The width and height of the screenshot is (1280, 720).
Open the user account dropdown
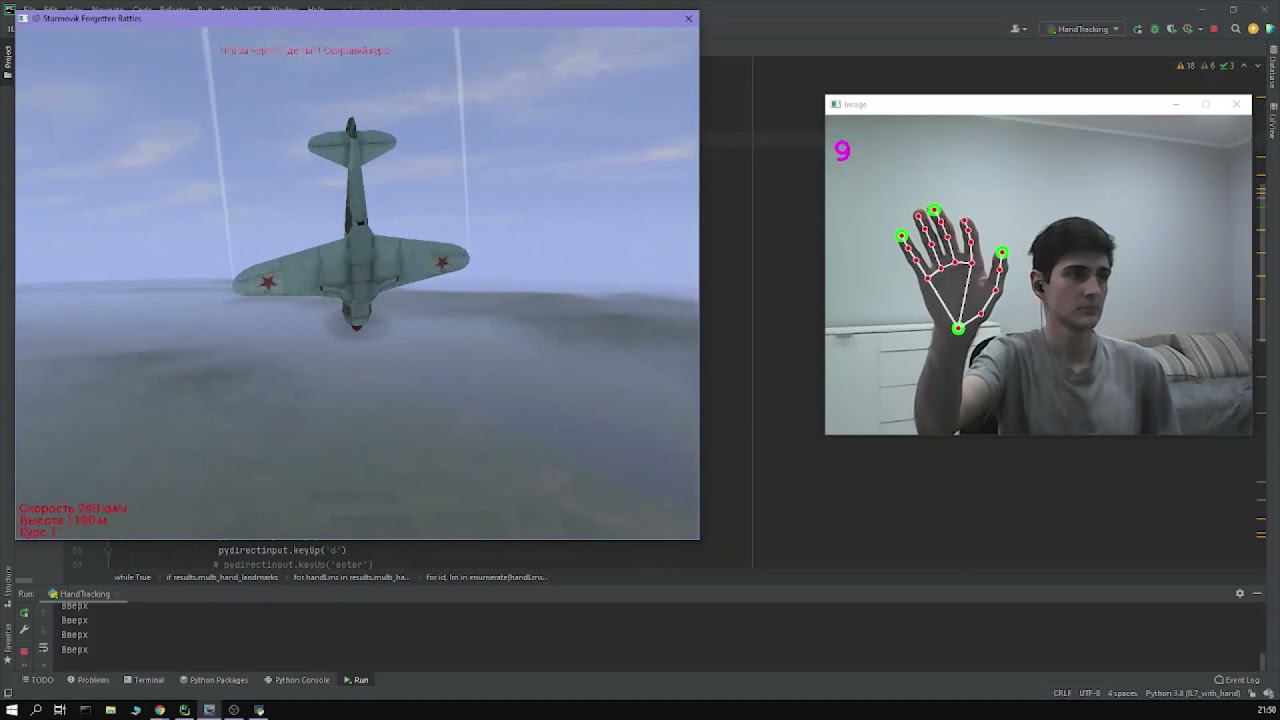pos(1020,29)
